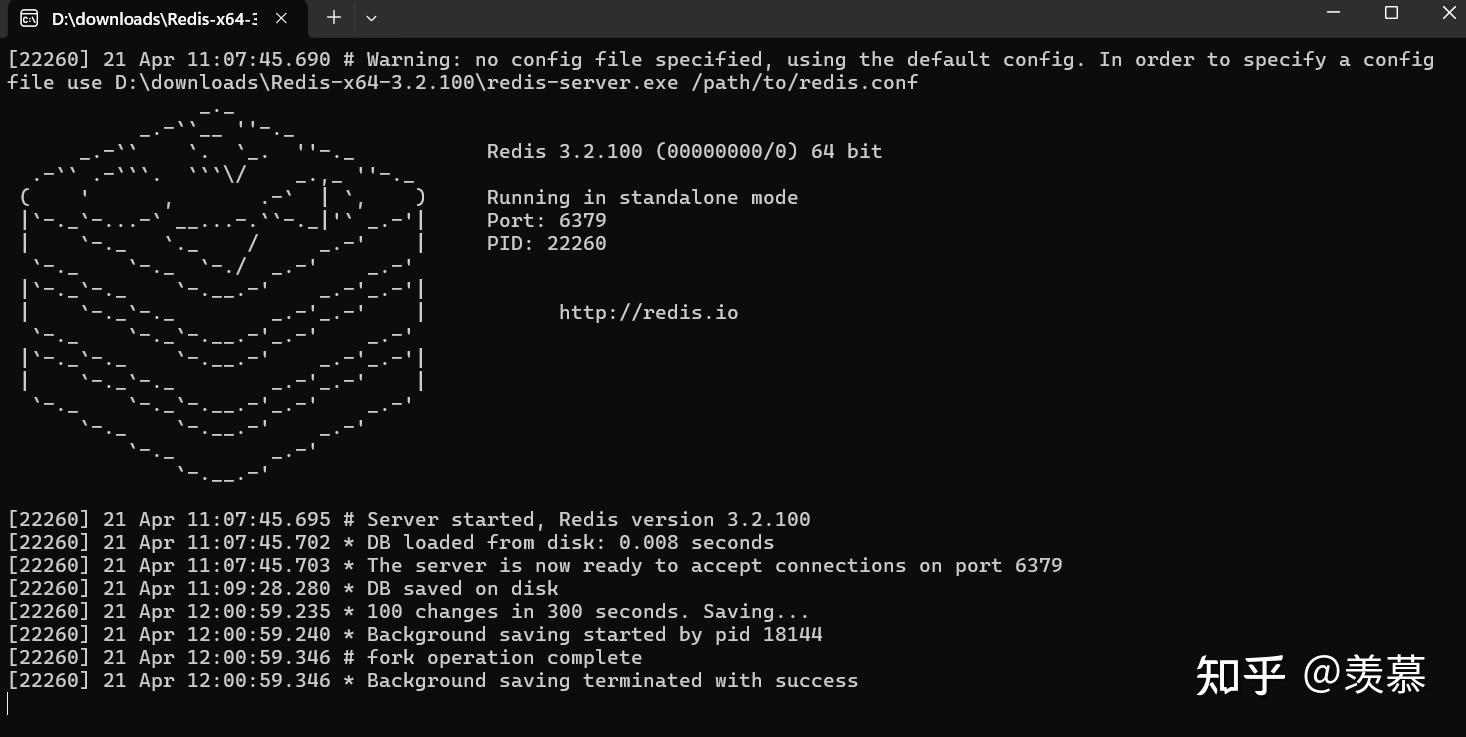Image resolution: width=1466 pixels, height=737 pixels.
Task: Maximize the terminal window
Action: pyautogui.click(x=1391, y=13)
